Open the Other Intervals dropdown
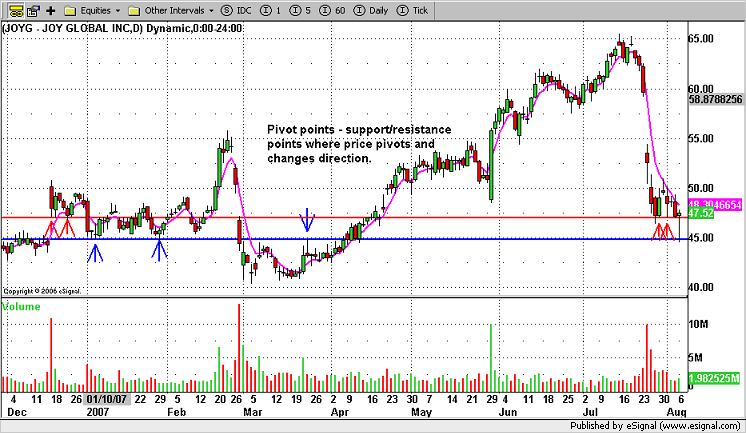Screen dimensions: 746x433 [172, 10]
